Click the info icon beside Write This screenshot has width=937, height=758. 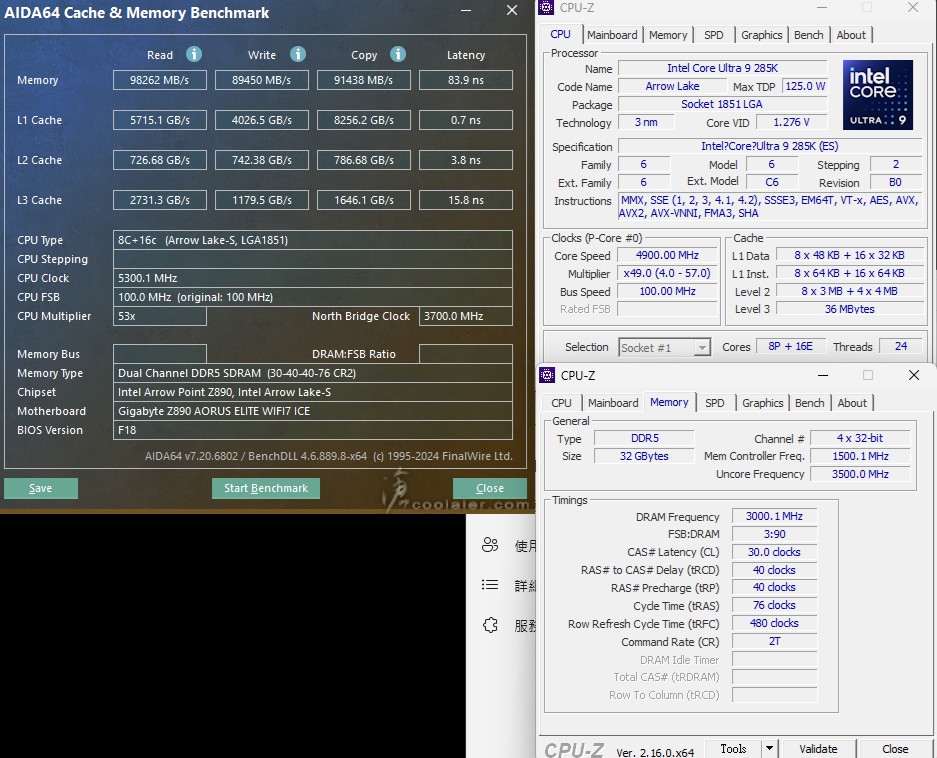(x=298, y=54)
